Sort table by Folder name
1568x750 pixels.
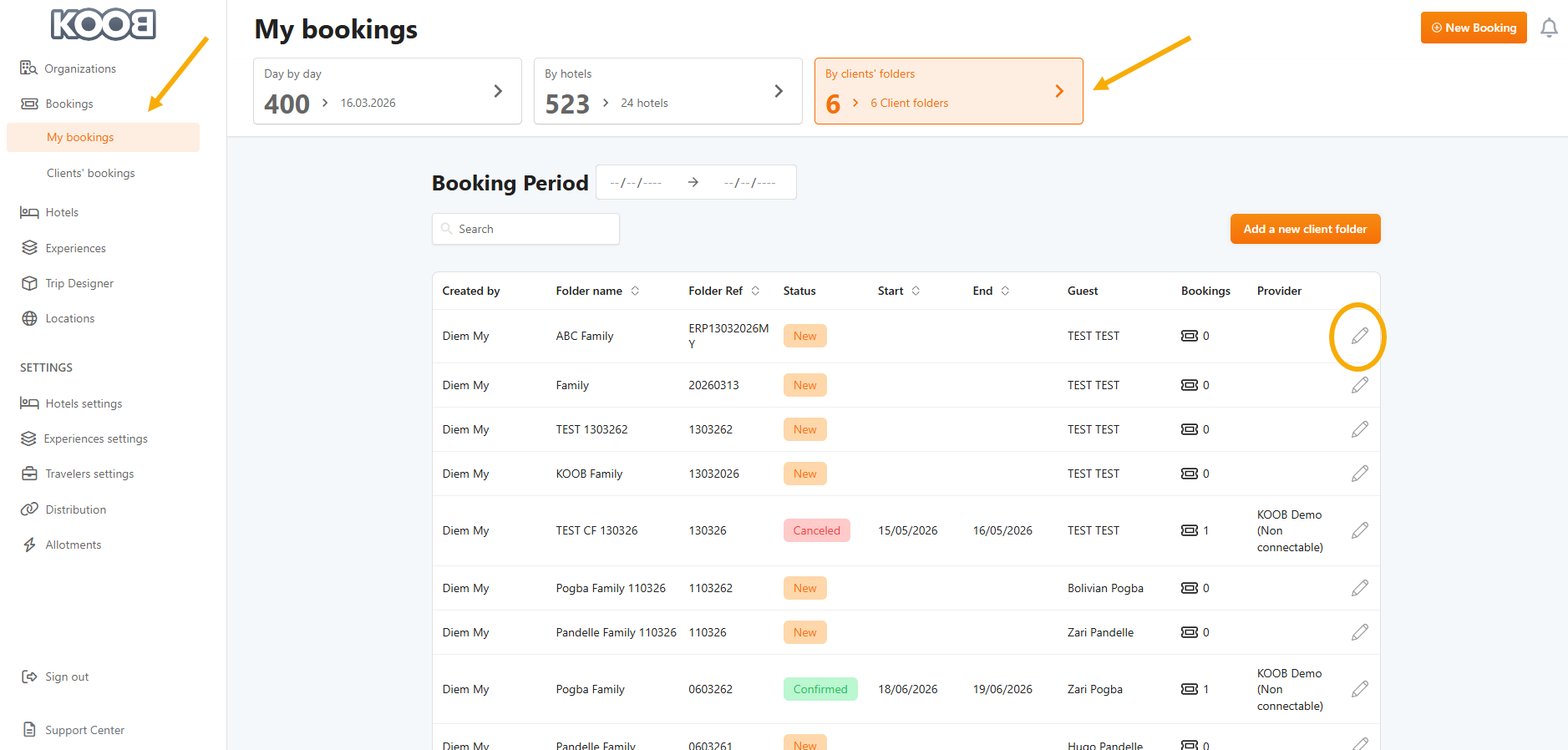point(635,291)
